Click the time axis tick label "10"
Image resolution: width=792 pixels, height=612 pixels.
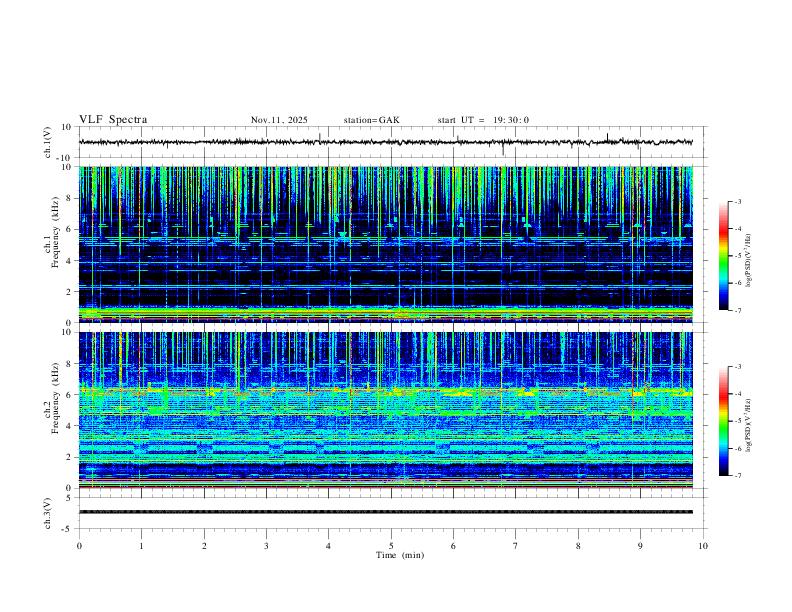703,546
